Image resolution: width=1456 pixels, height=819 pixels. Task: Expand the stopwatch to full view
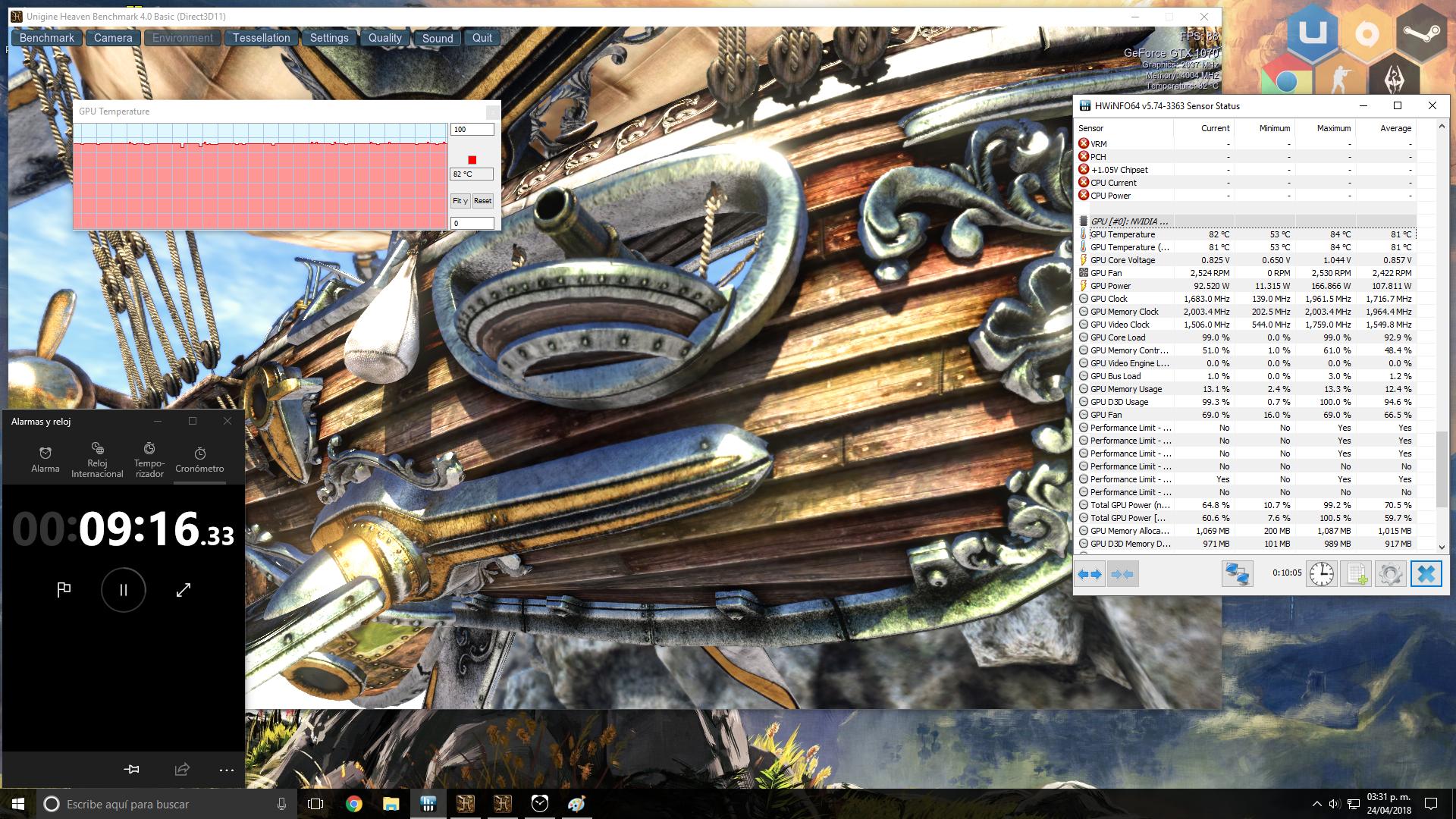(184, 589)
